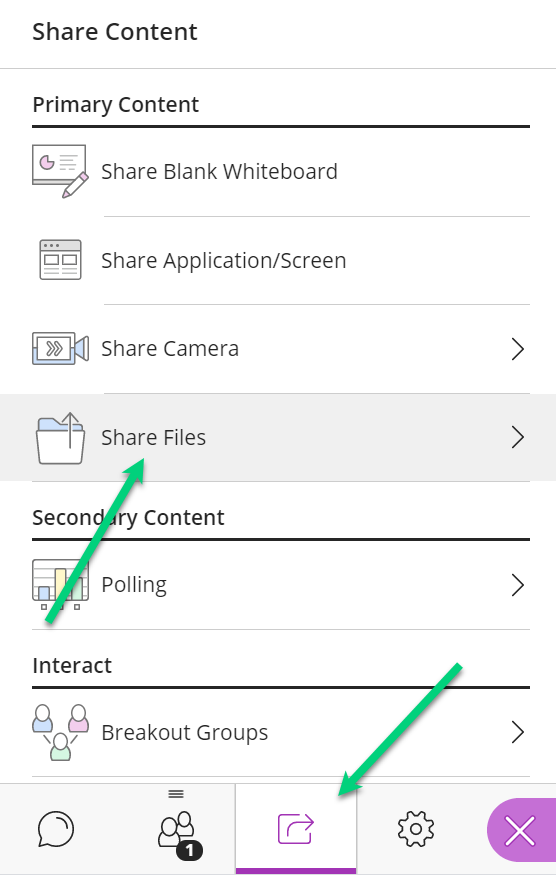This screenshot has width=556, height=881.
Task: Close the panel with purple X button
Action: pos(521,830)
